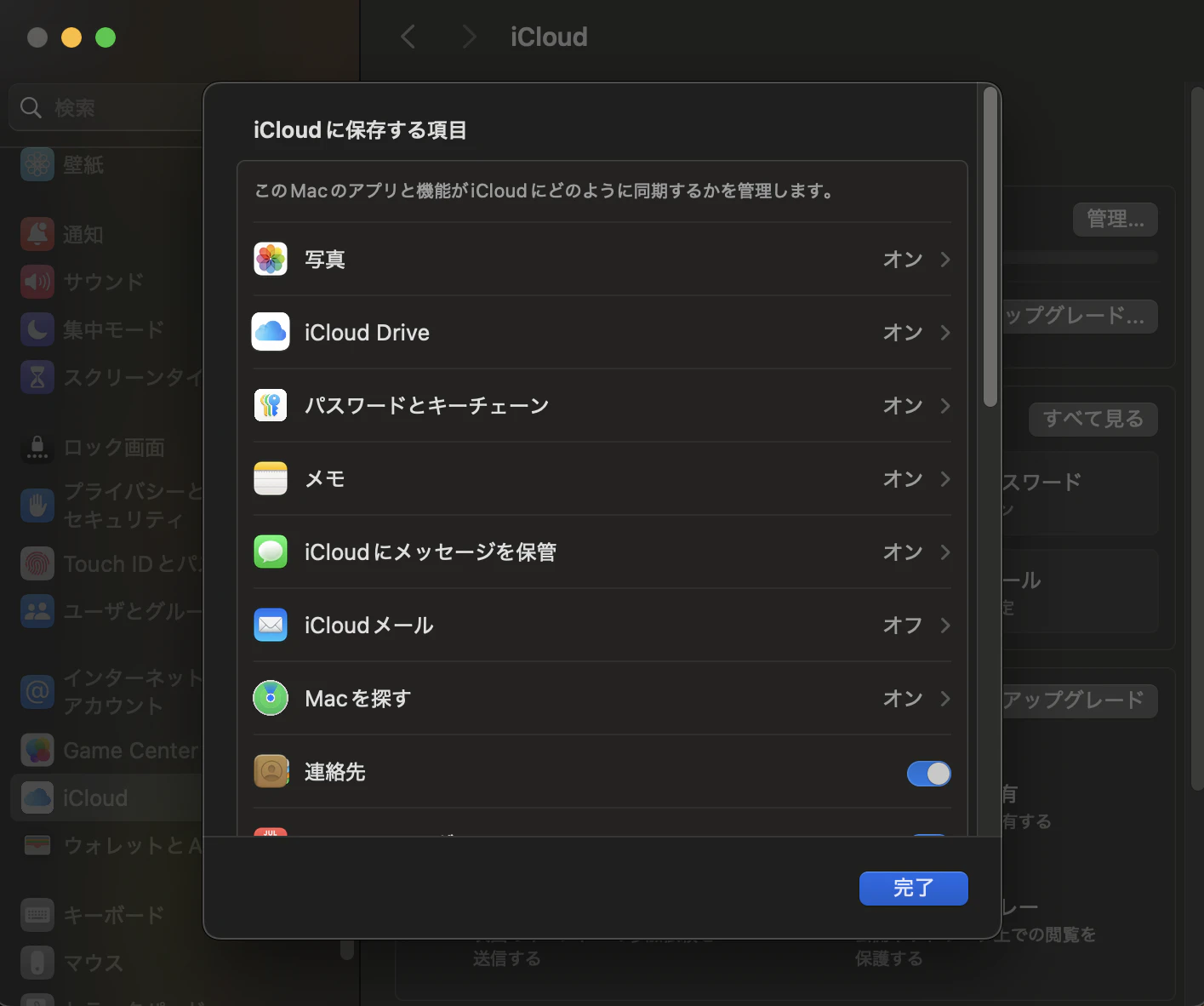
Task: Click the sidebar iCloud cloud icon
Action: [37, 797]
